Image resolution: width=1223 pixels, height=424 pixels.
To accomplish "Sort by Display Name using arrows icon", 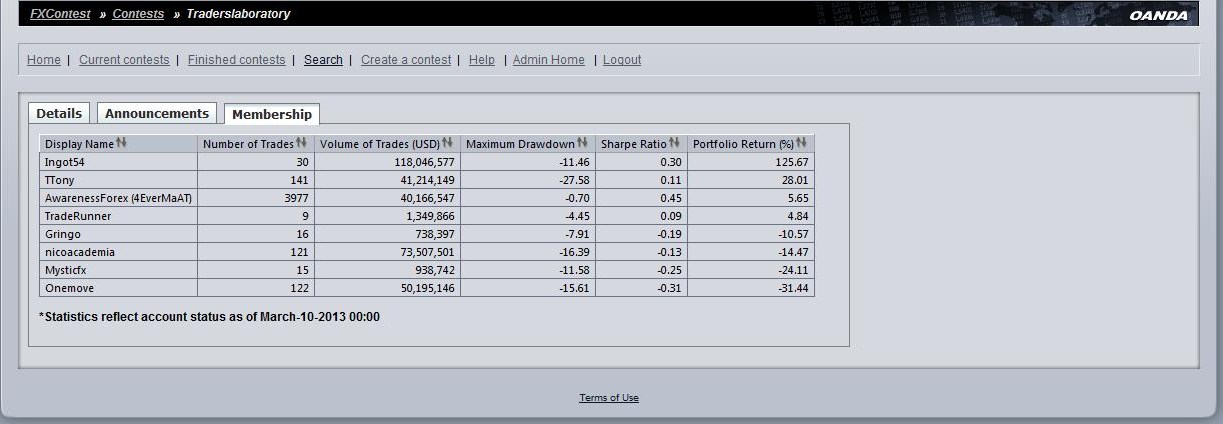I will [121, 144].
